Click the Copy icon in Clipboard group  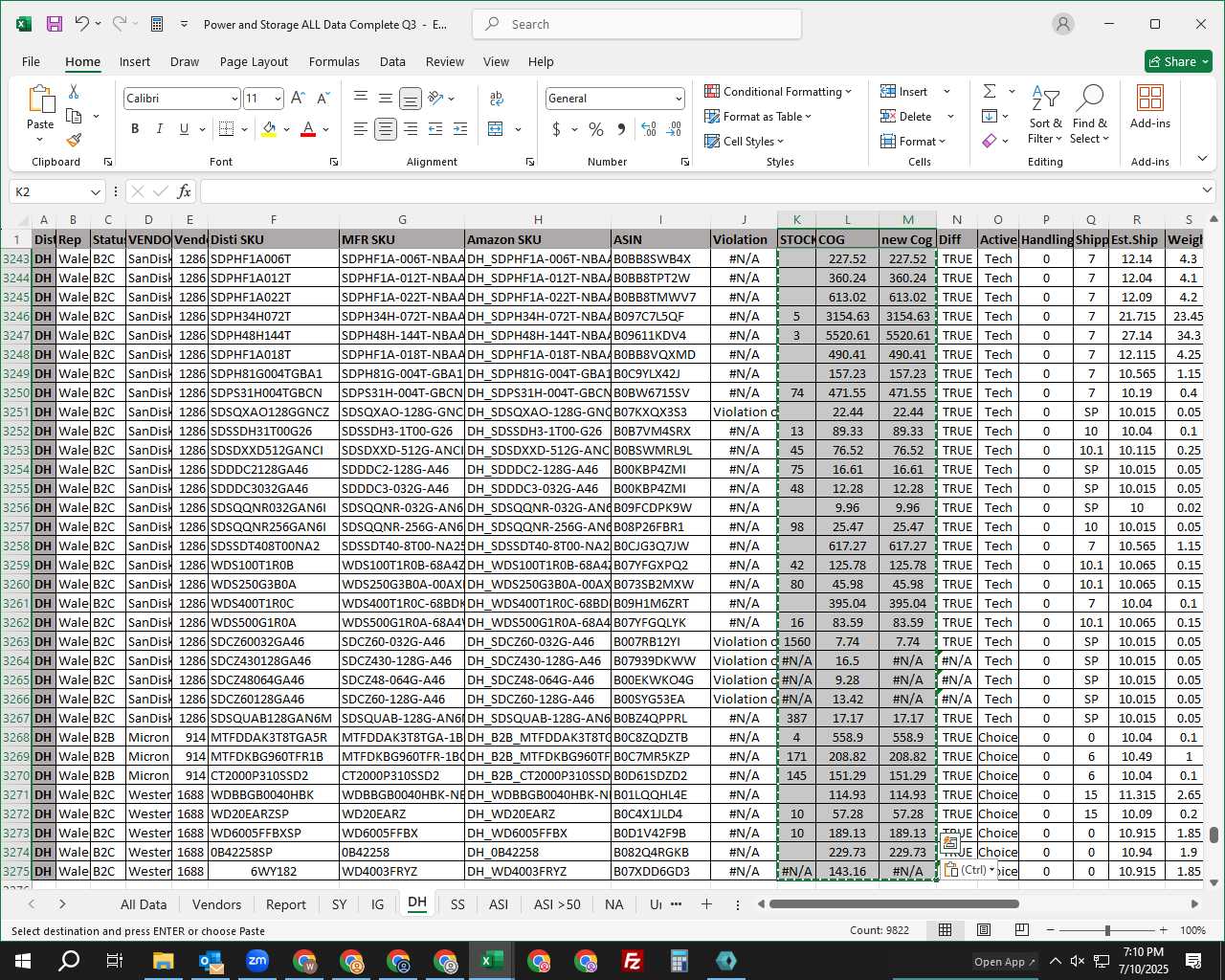point(74,116)
